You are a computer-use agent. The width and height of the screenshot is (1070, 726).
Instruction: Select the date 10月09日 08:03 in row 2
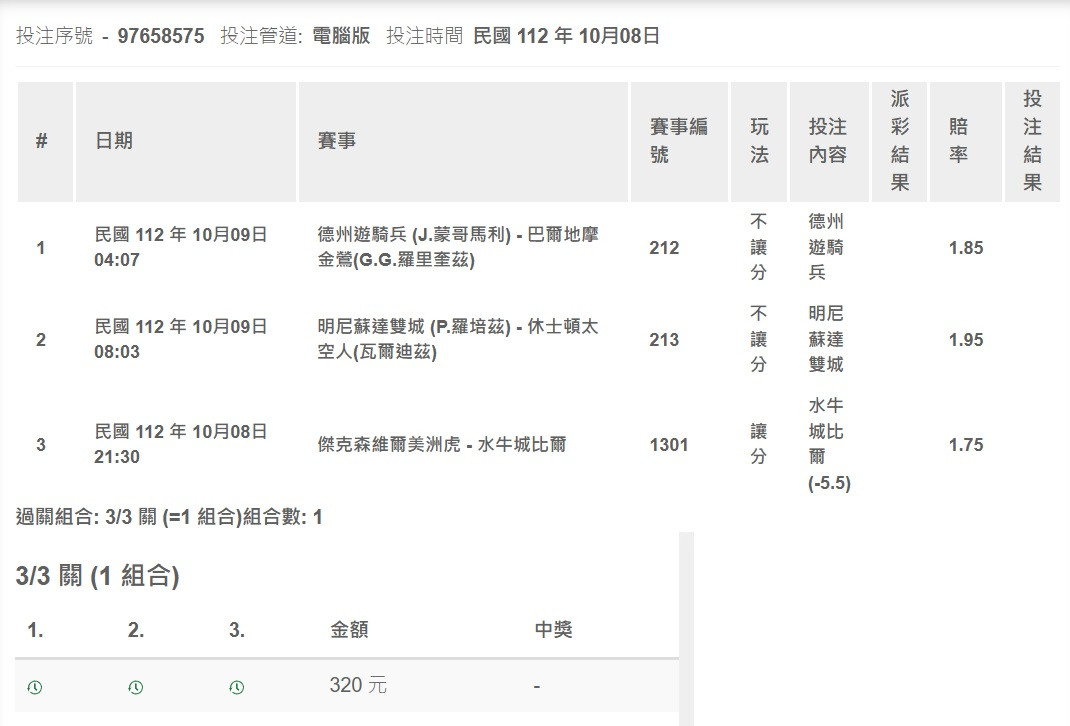click(x=180, y=339)
